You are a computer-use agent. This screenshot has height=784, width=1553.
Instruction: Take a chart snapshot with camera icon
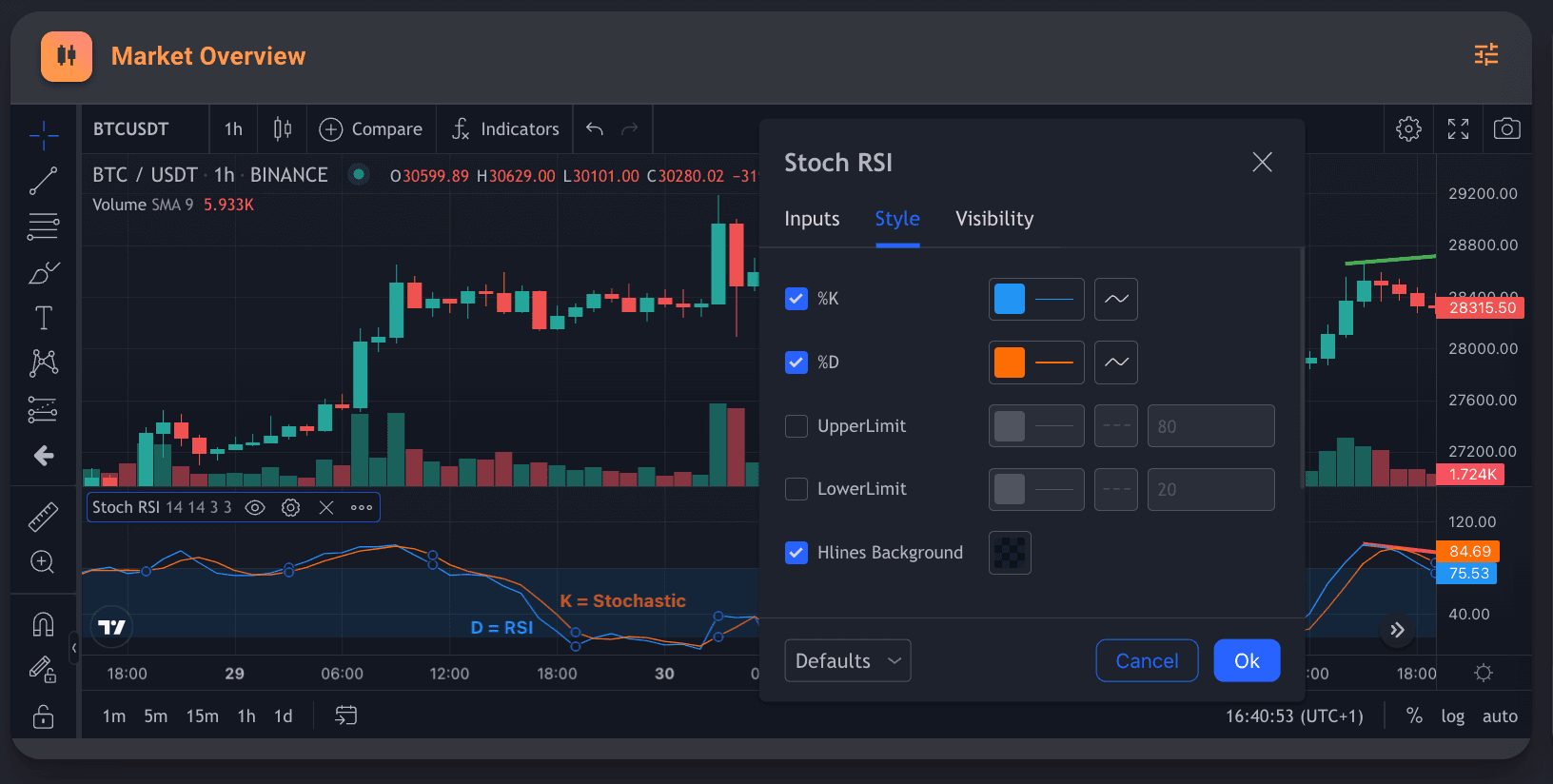point(1506,128)
